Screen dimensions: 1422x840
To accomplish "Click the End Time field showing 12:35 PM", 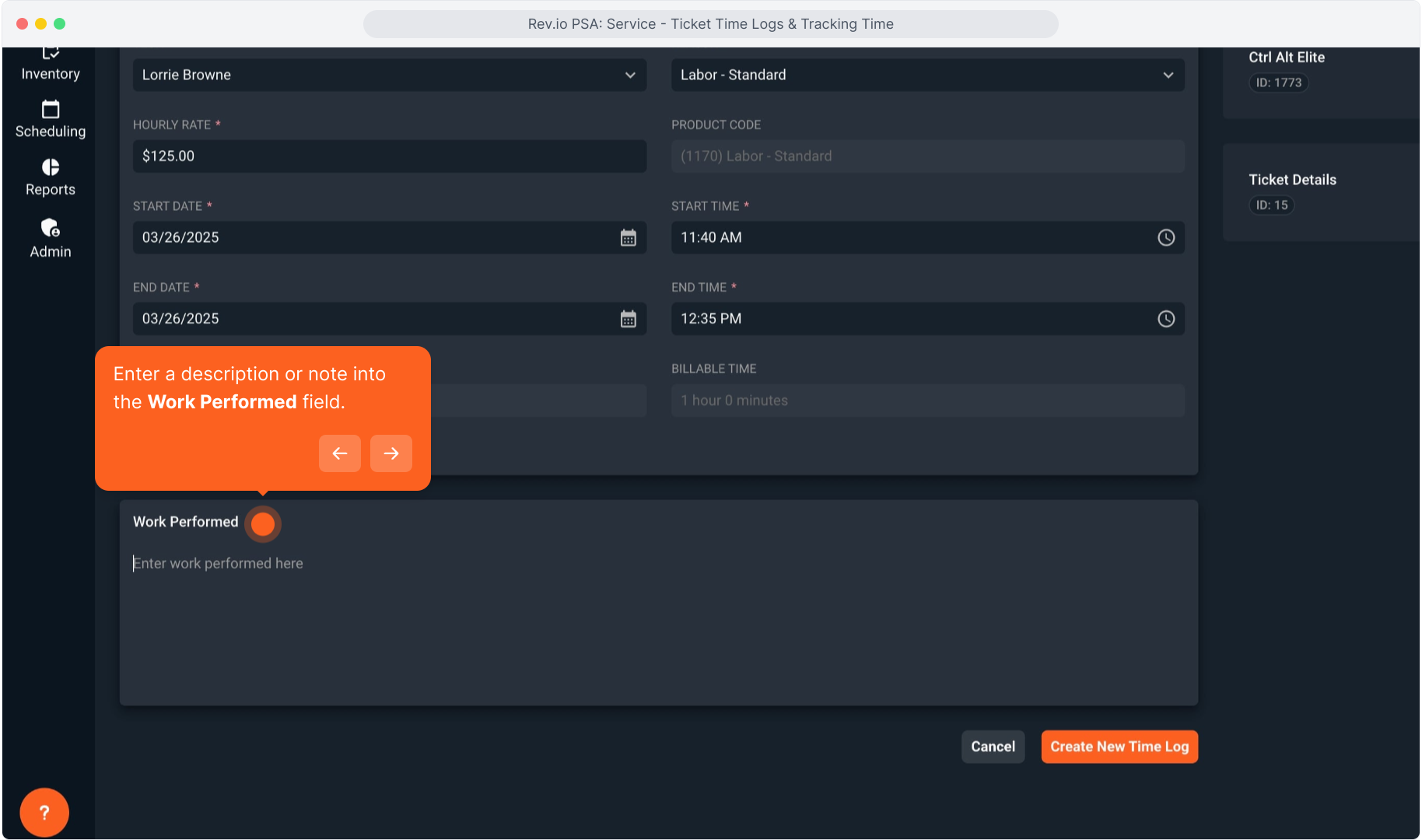I will click(910, 319).
